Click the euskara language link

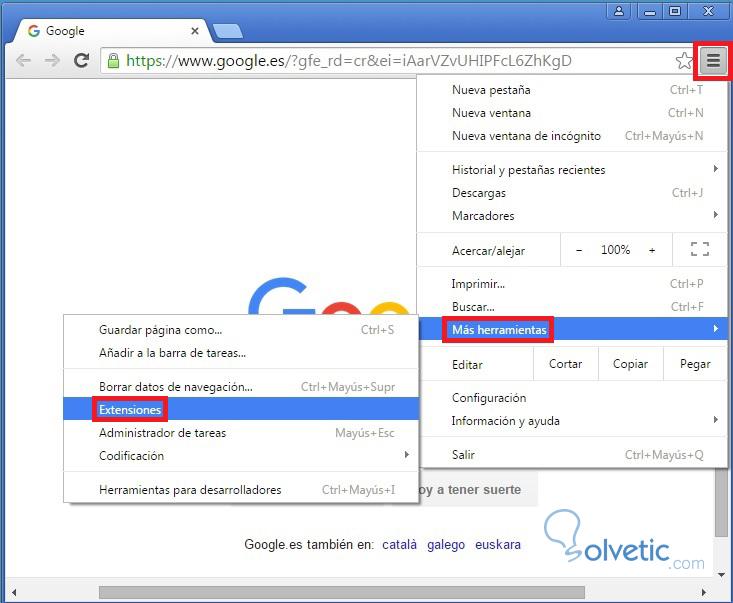[498, 545]
